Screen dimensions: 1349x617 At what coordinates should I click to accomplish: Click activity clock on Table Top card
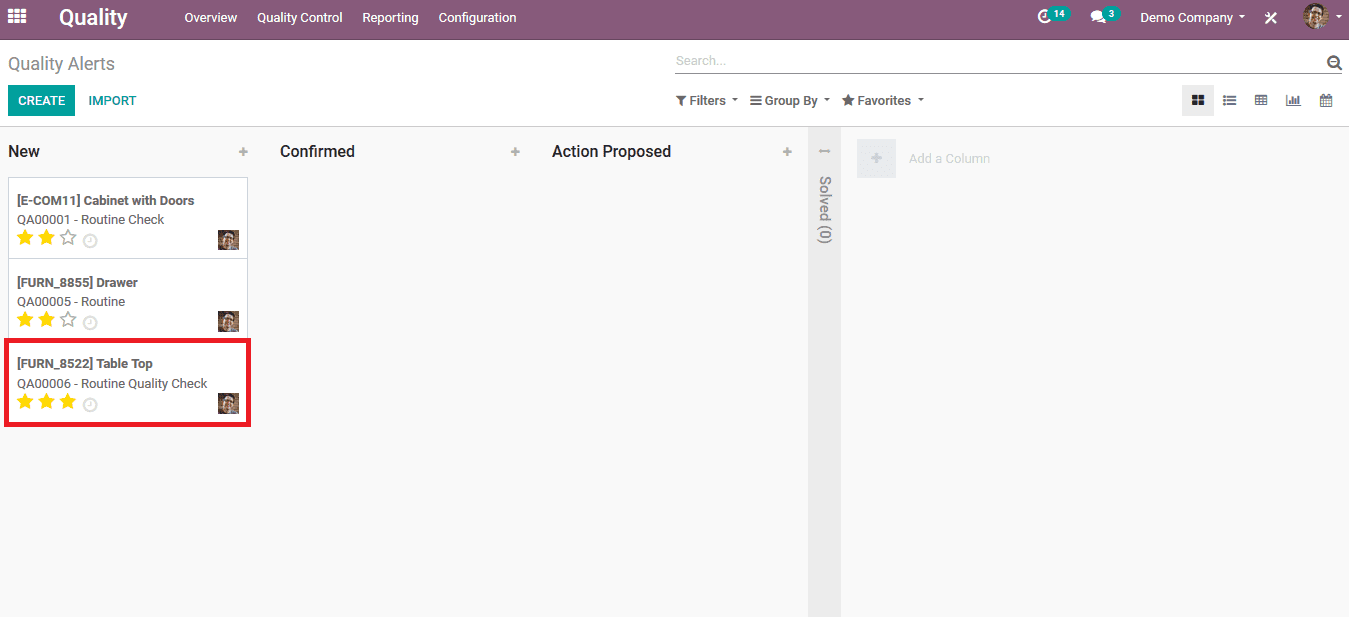click(x=90, y=405)
